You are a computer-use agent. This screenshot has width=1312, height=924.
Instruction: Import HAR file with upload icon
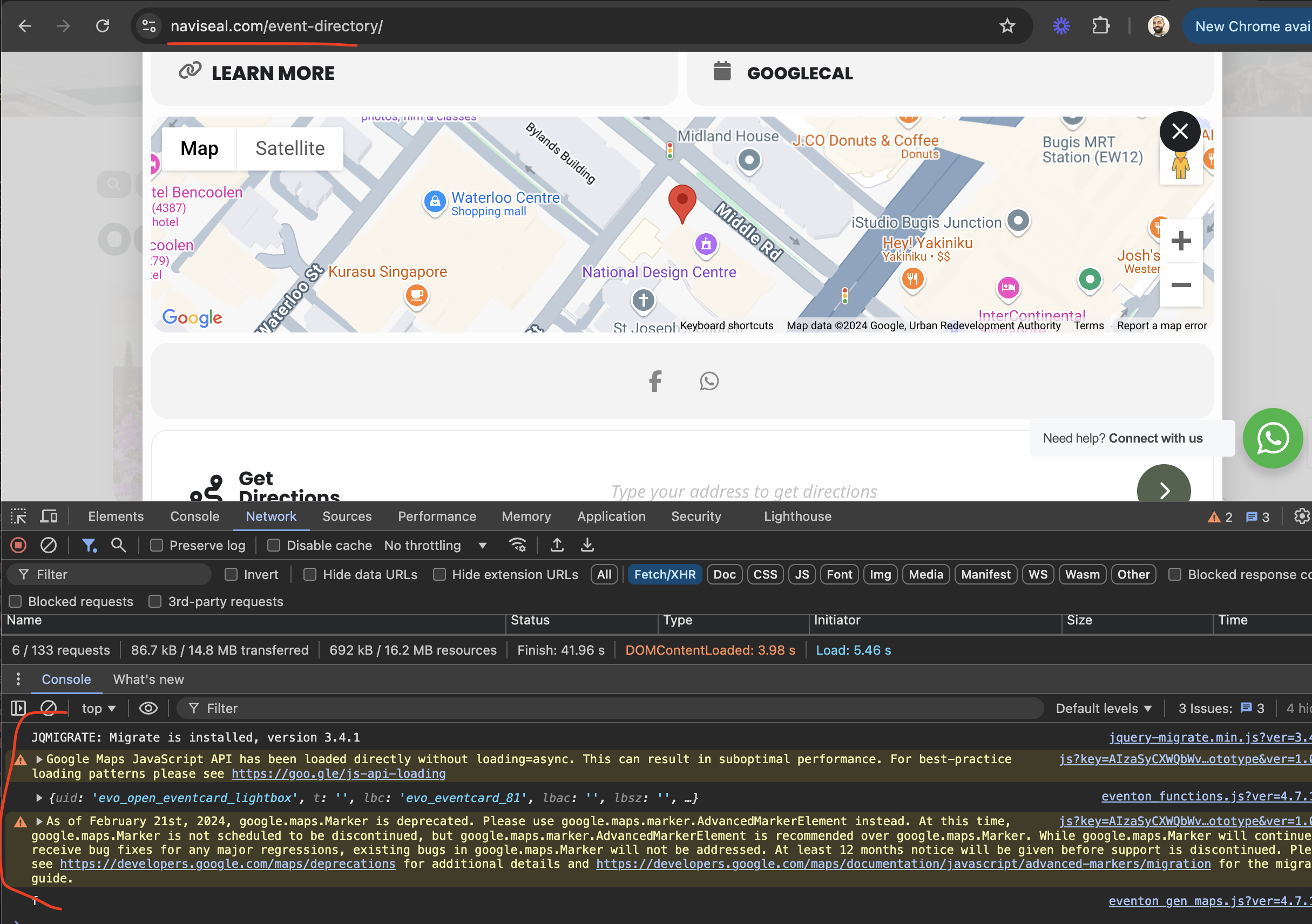(557, 546)
